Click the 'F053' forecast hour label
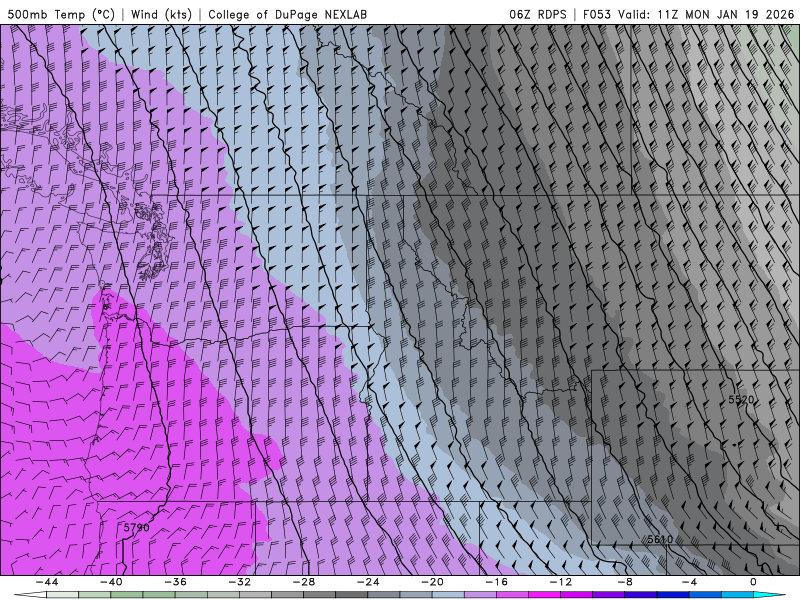This screenshot has width=800, height=600. [596, 14]
